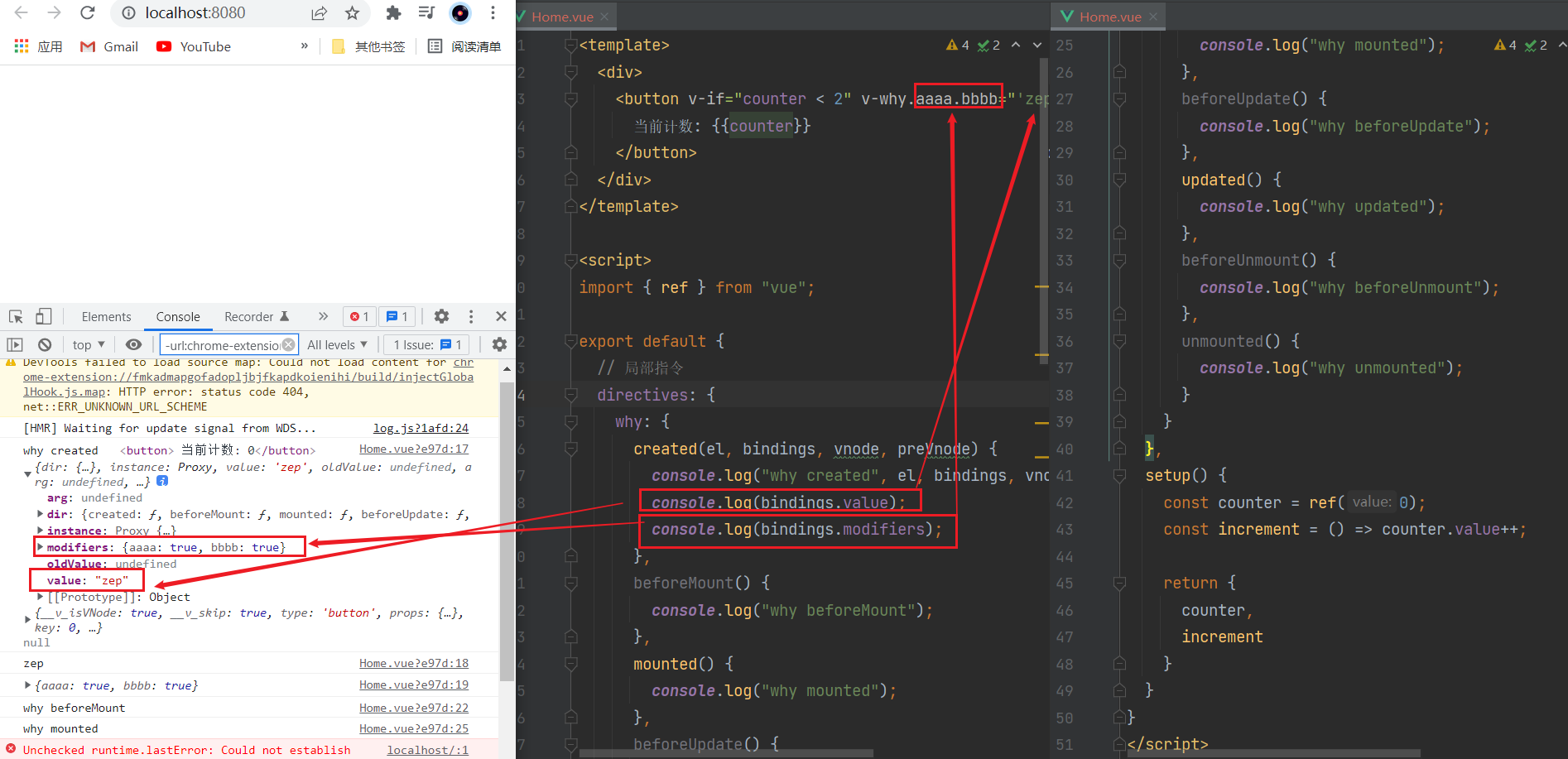Fold the <template> tag in editor gutter
The height and width of the screenshot is (759, 1568).
(x=570, y=46)
